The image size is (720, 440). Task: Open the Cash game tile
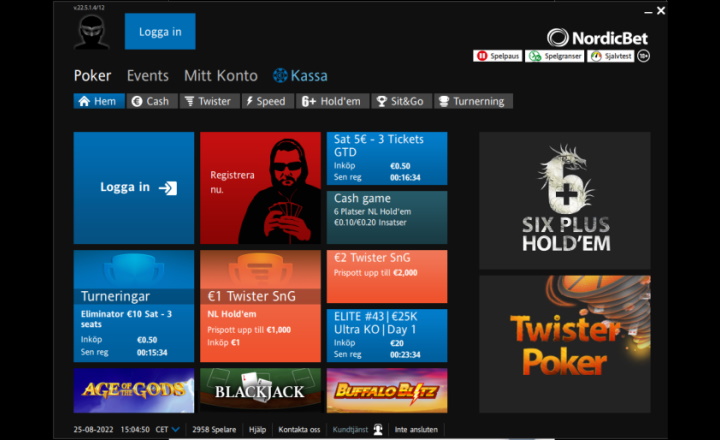(387, 217)
